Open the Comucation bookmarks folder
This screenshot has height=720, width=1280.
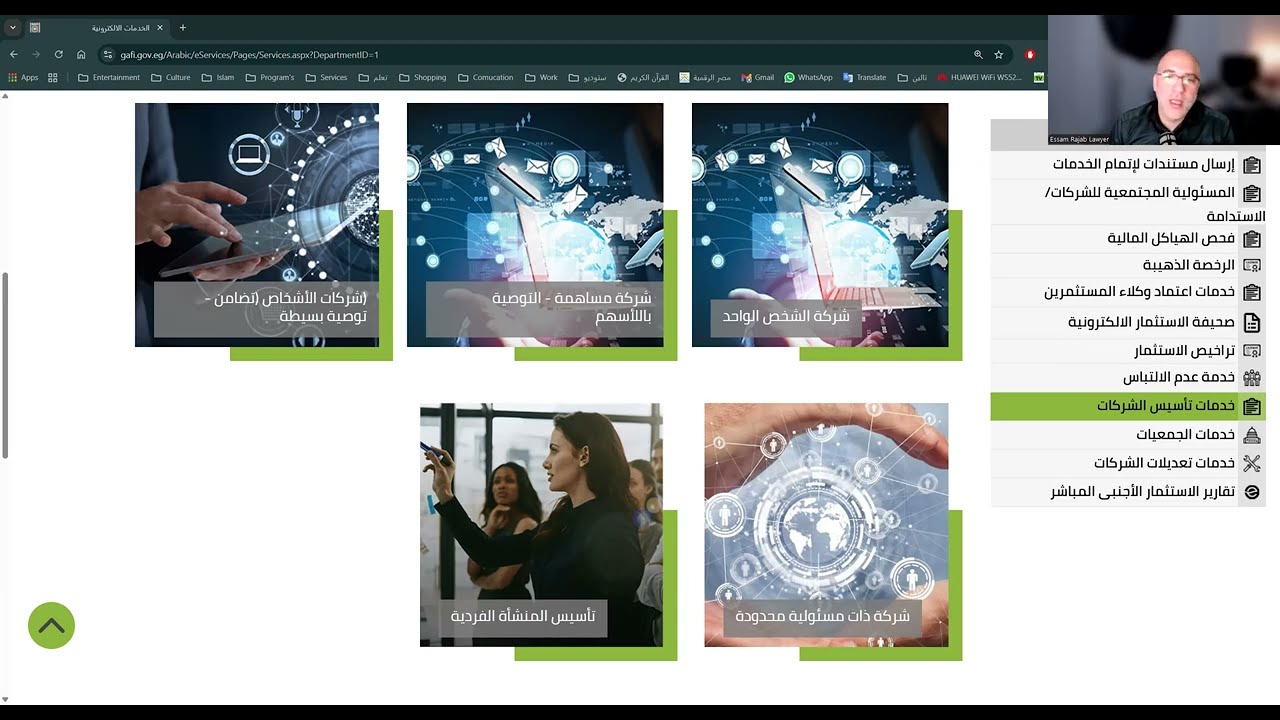(x=485, y=77)
